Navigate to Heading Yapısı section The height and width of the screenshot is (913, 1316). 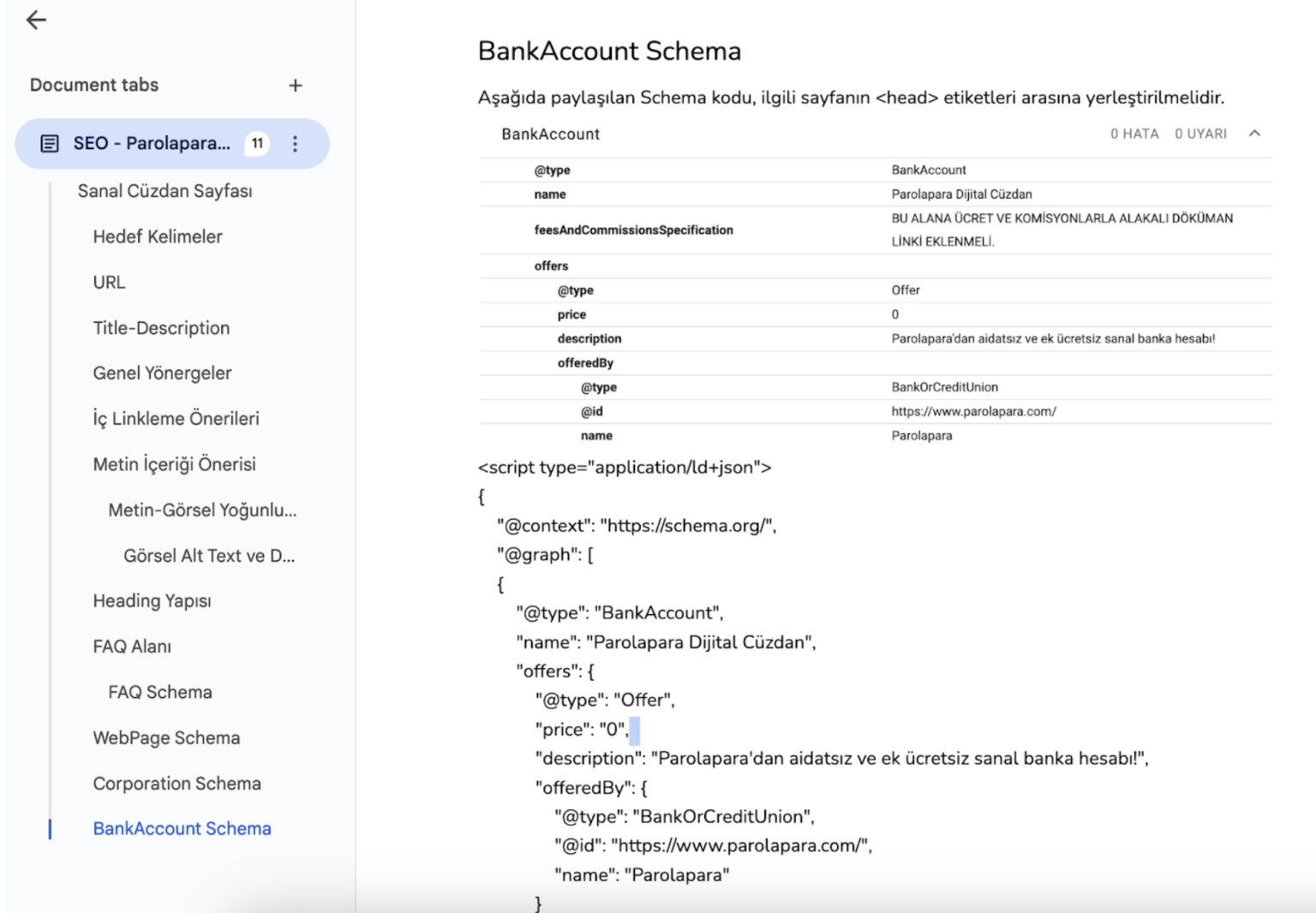click(x=153, y=601)
